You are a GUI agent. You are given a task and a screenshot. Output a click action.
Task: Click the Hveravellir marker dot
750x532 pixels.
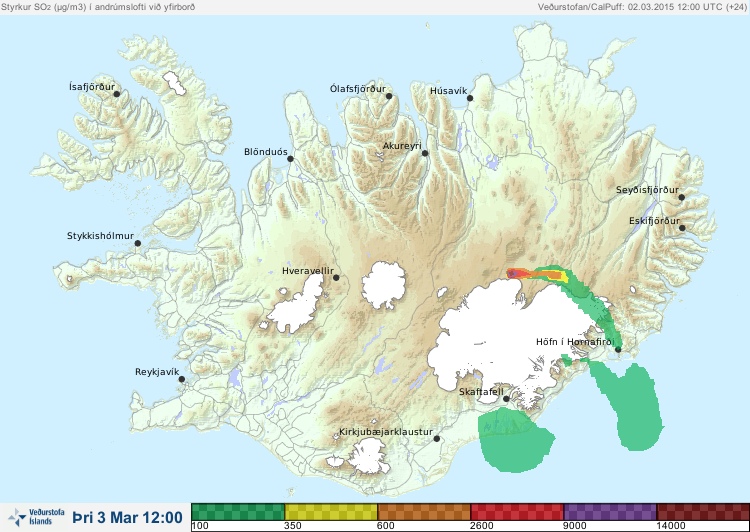(x=336, y=277)
